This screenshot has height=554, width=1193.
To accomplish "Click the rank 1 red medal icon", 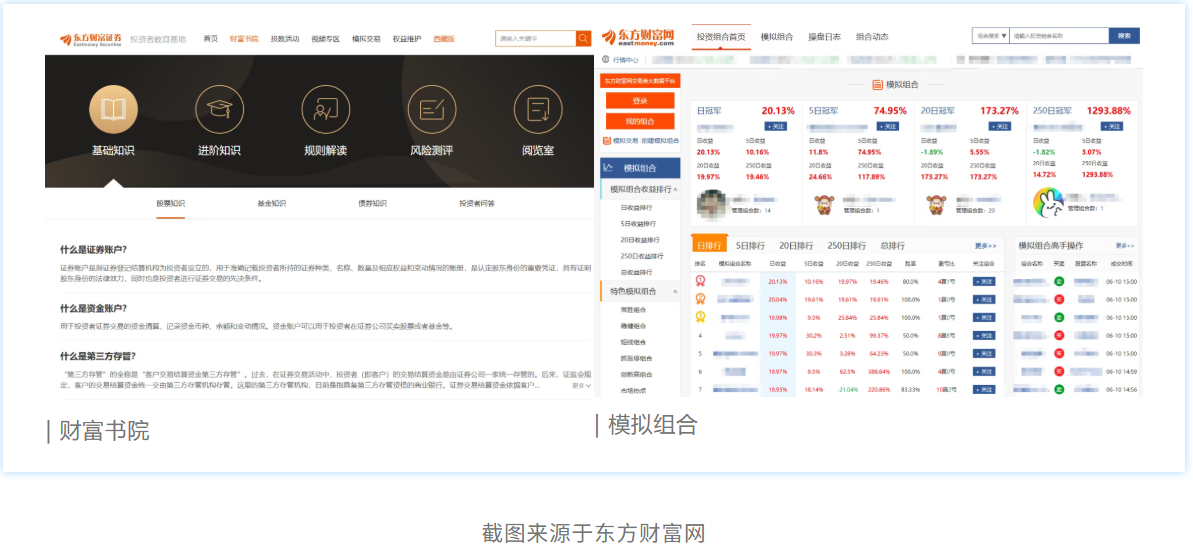I will pos(699,281).
